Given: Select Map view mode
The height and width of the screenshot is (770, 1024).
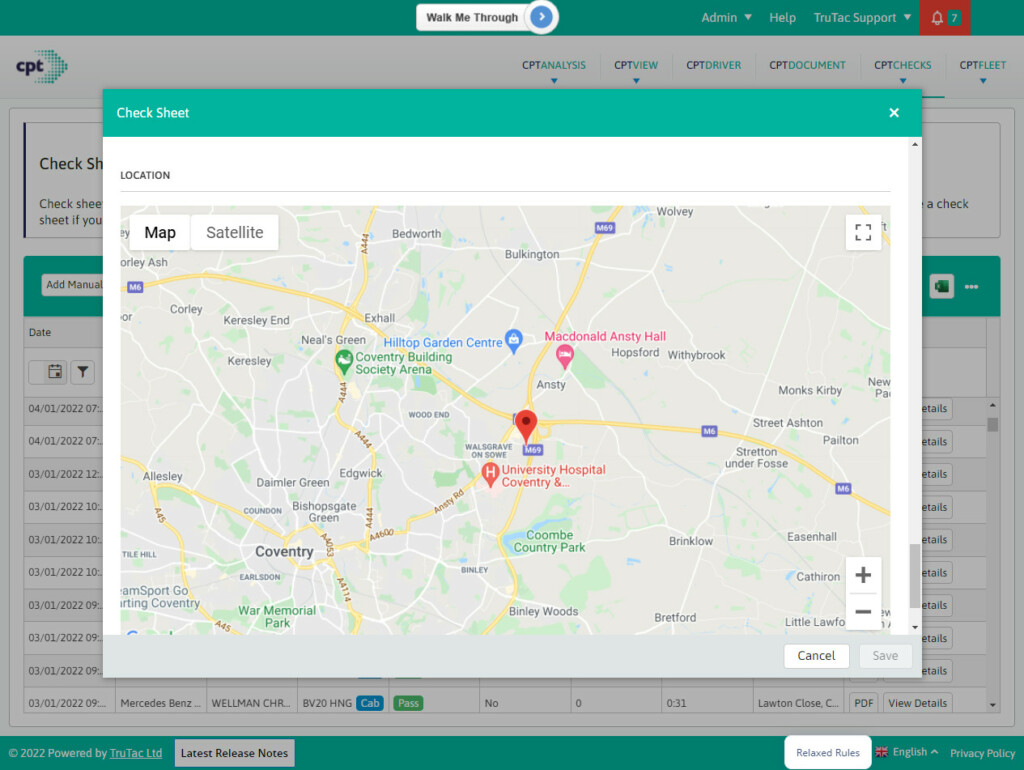Looking at the screenshot, I should (x=159, y=232).
